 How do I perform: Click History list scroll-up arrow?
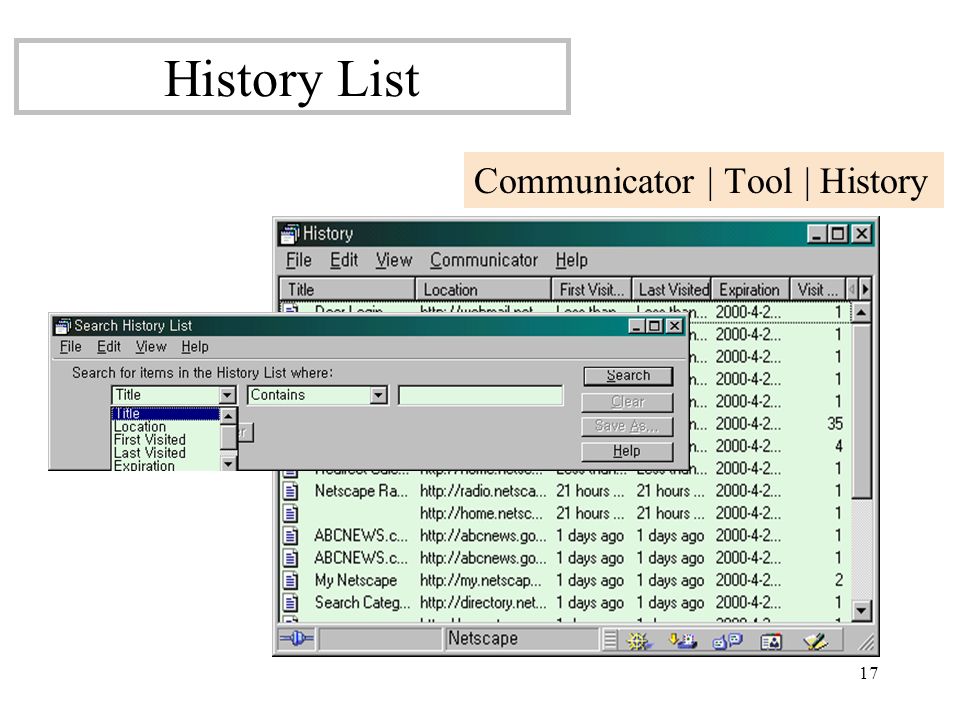coord(861,313)
